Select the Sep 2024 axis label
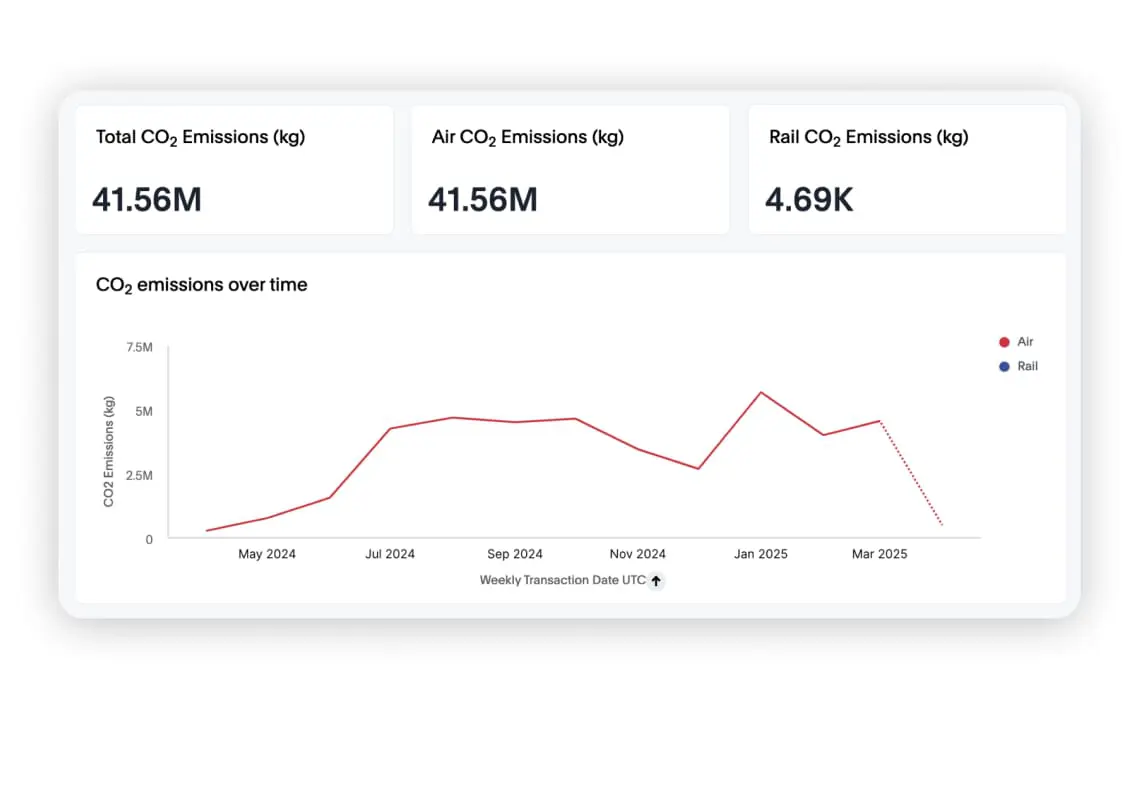 [514, 554]
